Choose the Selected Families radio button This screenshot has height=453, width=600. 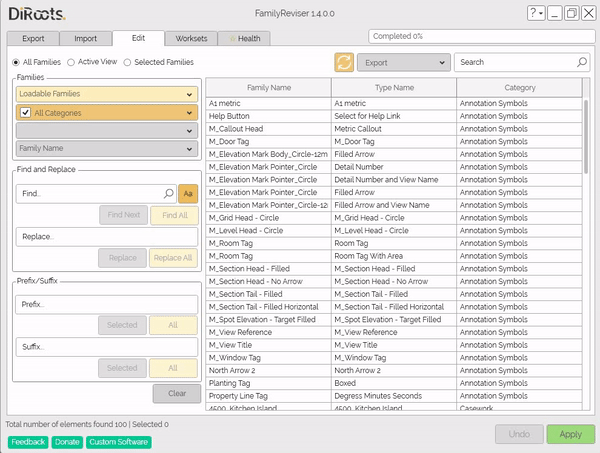(126, 62)
